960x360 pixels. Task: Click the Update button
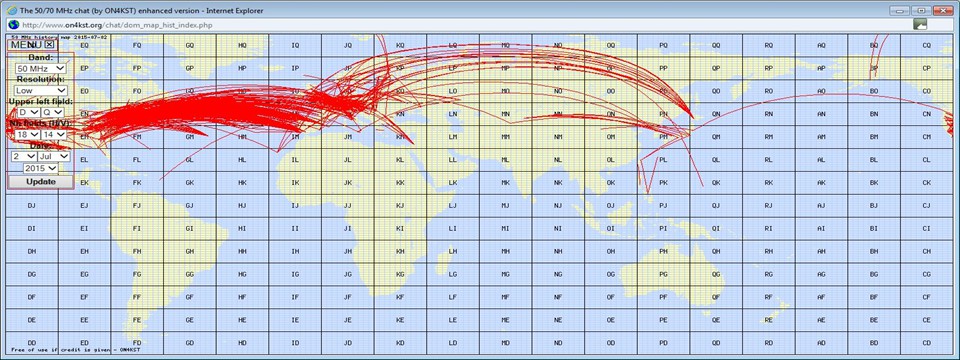[41, 182]
